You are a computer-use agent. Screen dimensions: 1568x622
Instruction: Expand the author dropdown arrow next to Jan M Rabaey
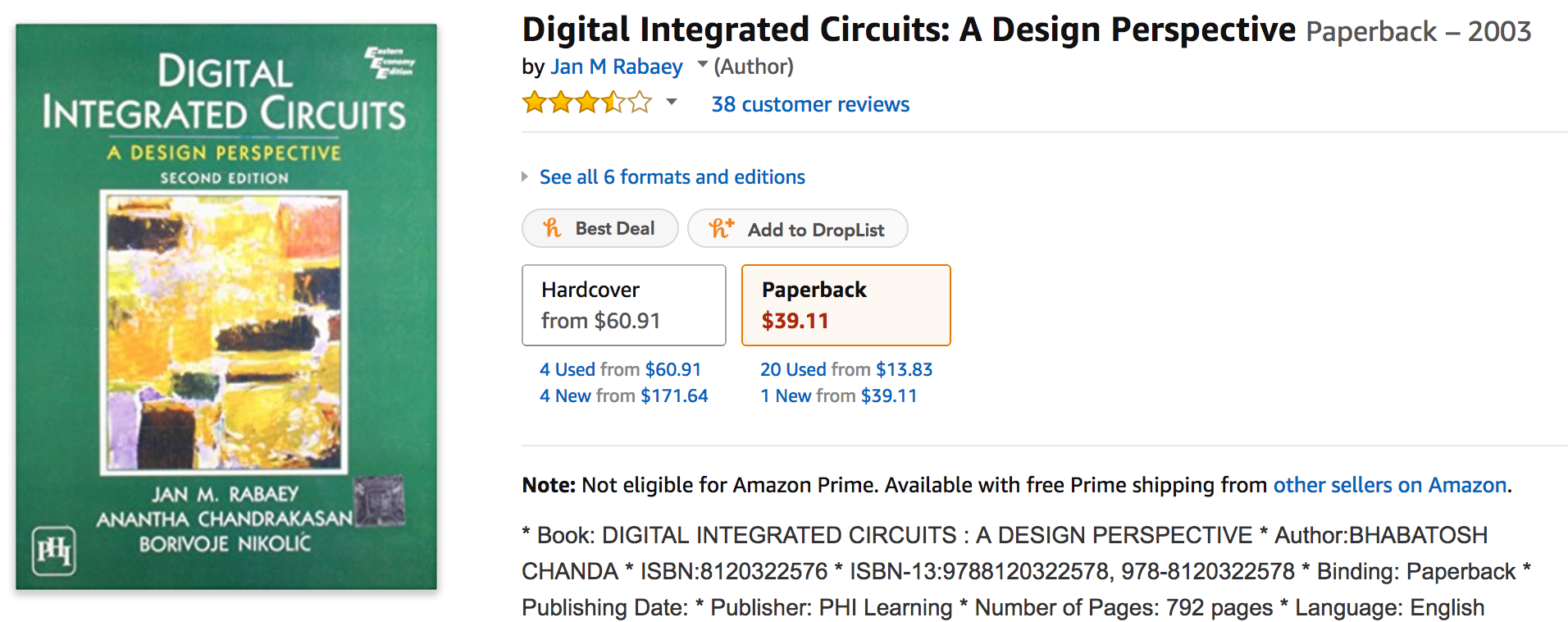pyautogui.click(x=703, y=64)
